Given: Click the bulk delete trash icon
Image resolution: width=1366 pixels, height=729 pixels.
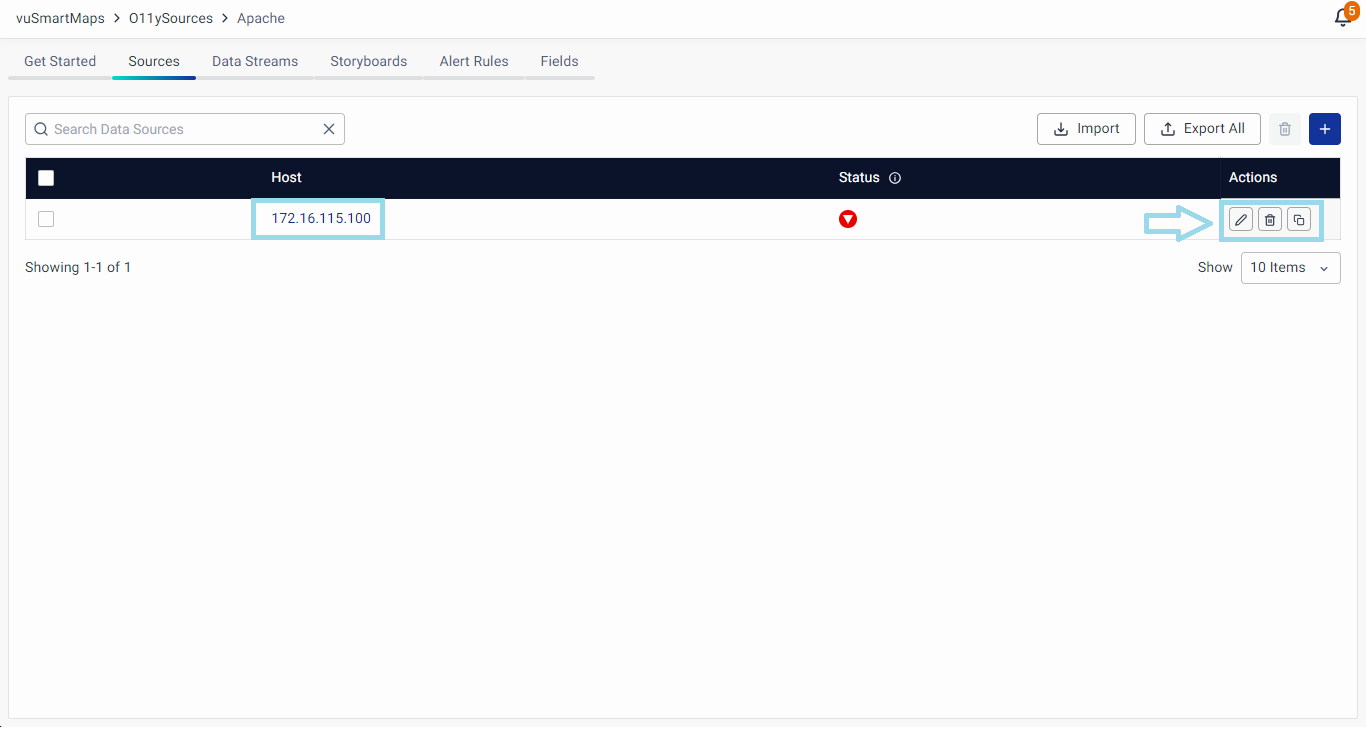Looking at the screenshot, I should click(x=1285, y=129).
